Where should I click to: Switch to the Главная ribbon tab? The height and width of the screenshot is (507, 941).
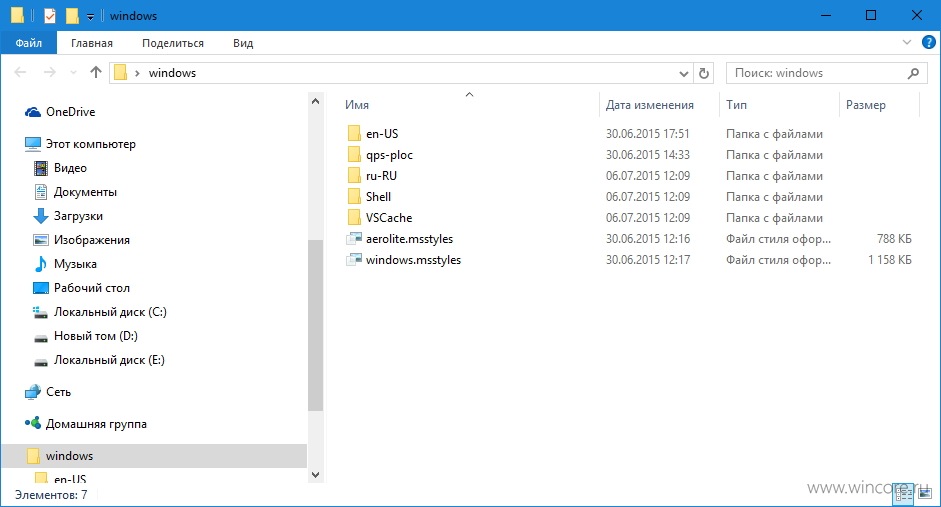pos(92,43)
